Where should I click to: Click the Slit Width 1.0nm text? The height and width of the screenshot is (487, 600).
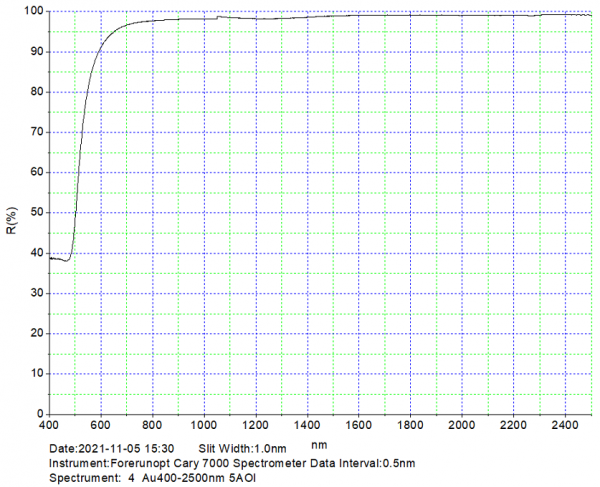tap(243, 449)
